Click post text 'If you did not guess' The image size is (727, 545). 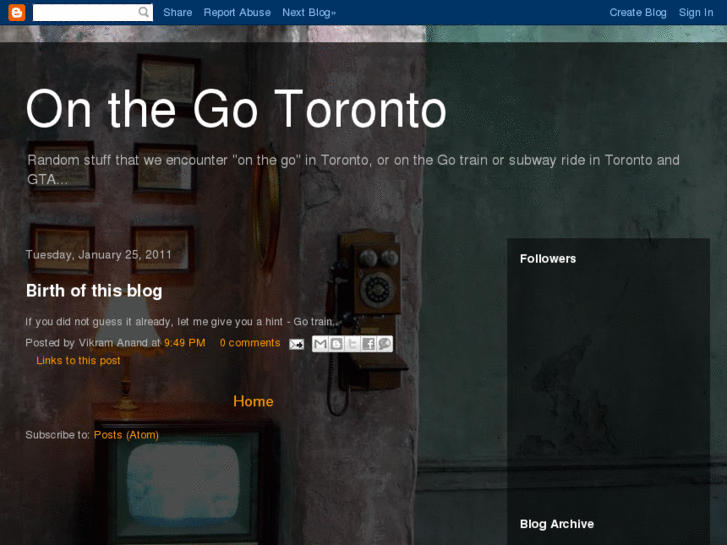click(180, 322)
